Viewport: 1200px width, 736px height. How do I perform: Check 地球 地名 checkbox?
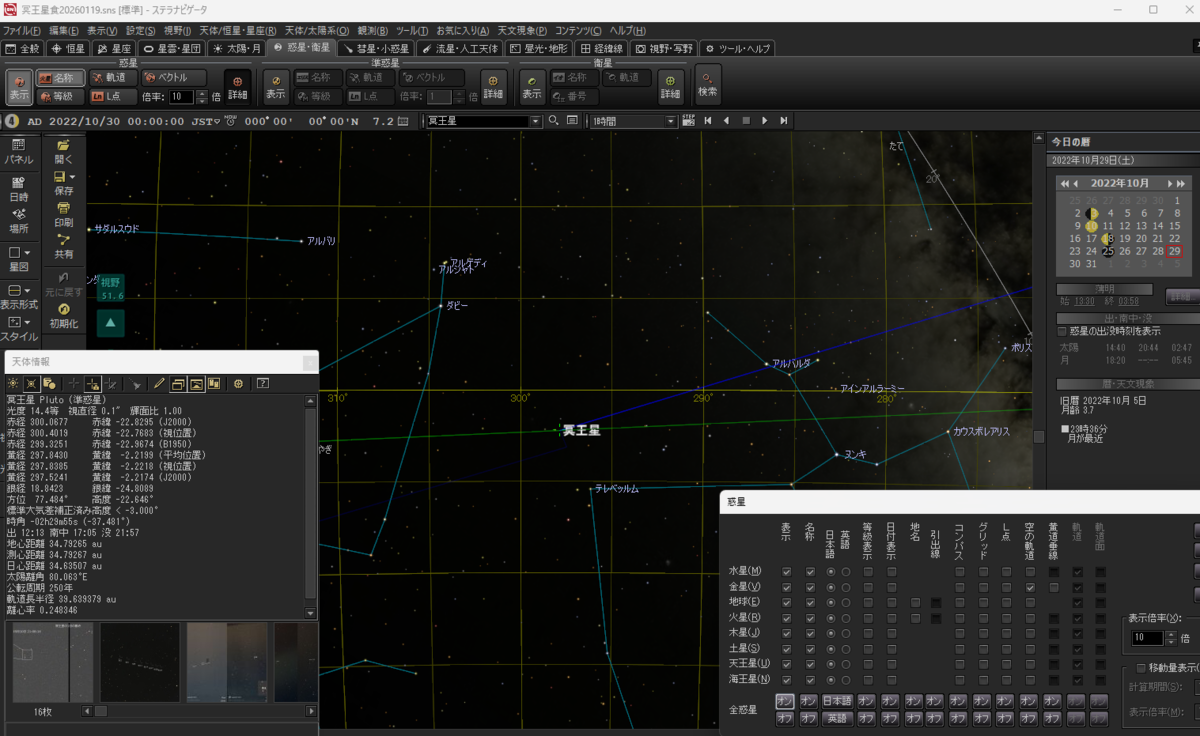point(915,603)
